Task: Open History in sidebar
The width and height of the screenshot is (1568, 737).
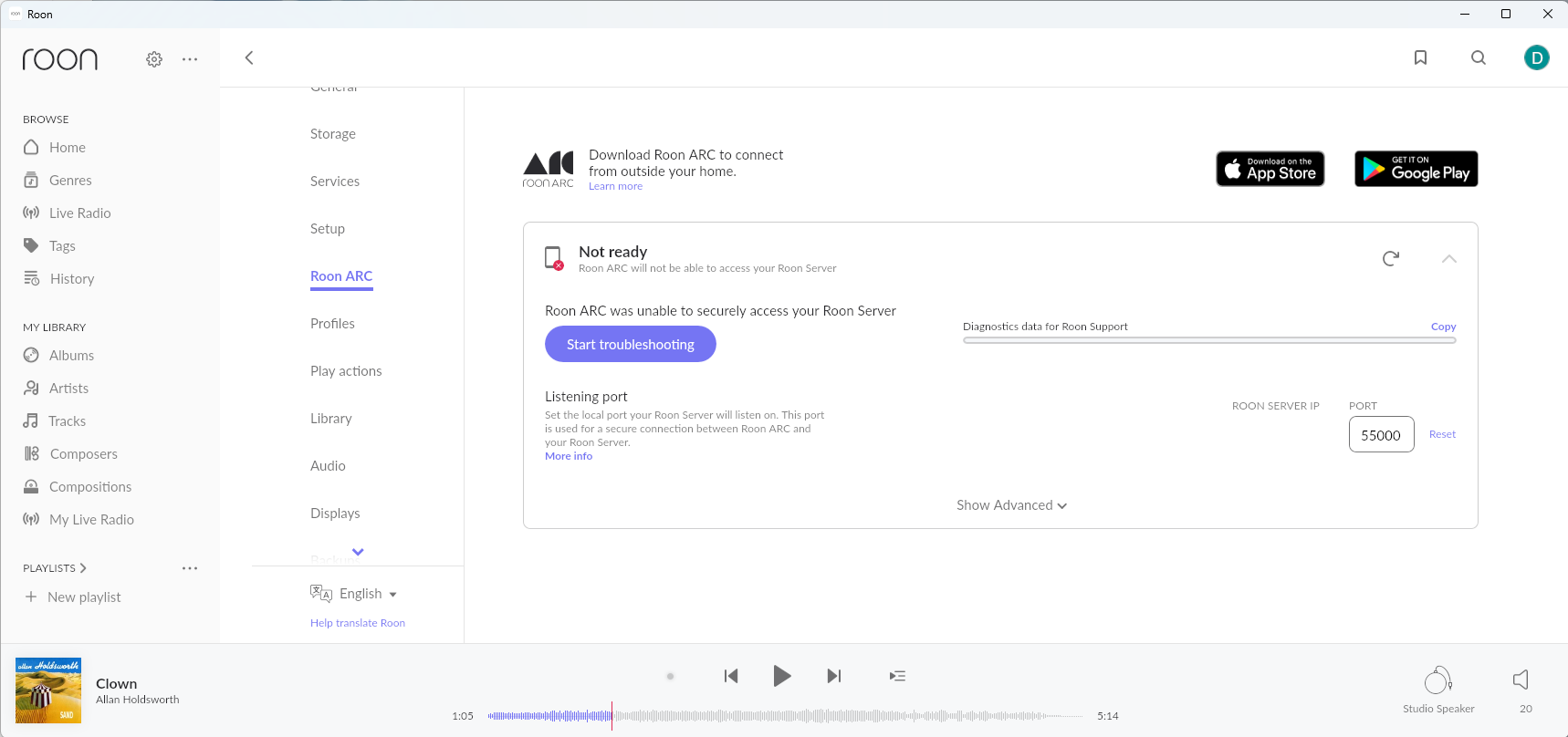Action: tap(58, 279)
